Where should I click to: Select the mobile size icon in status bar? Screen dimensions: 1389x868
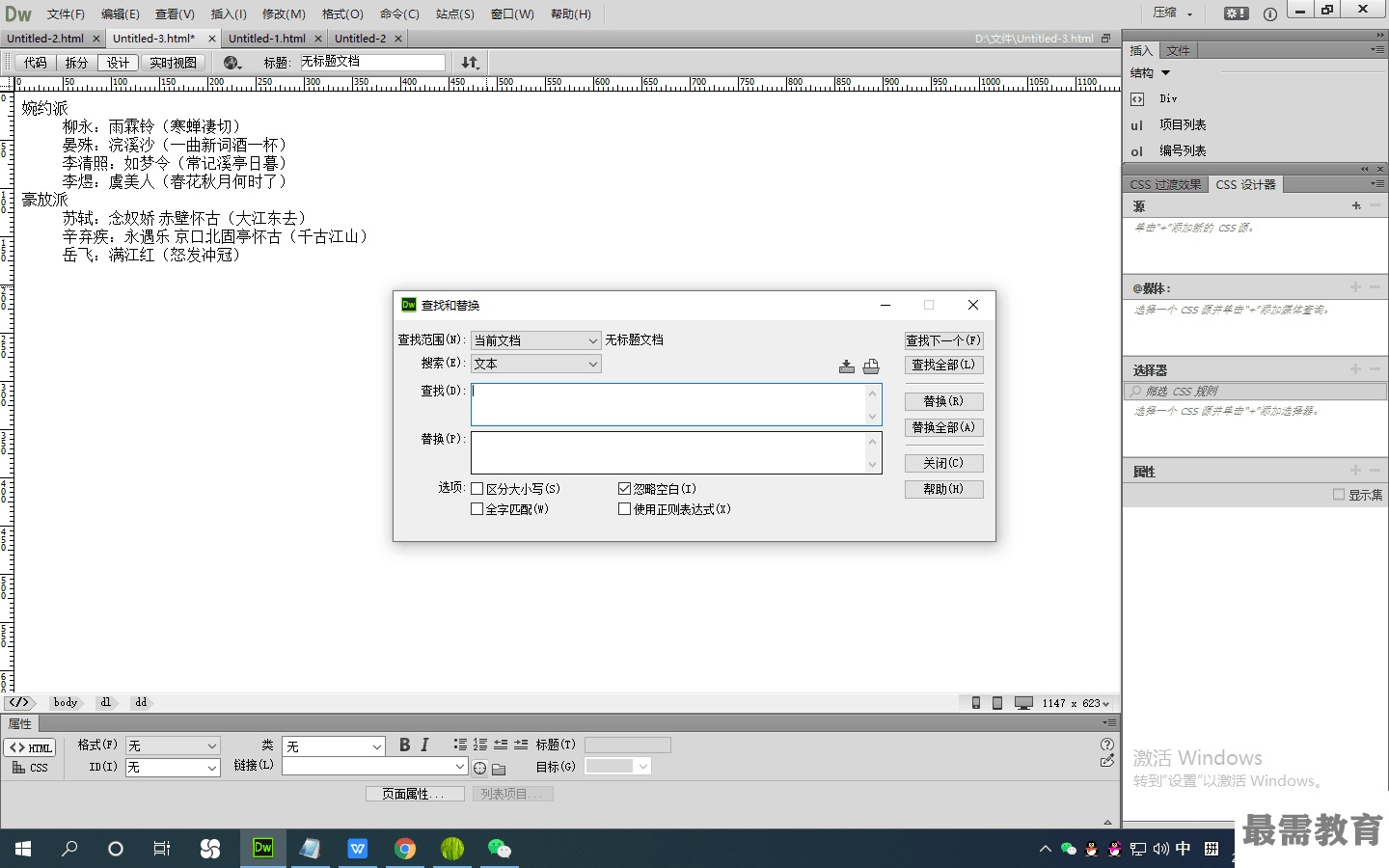pyautogui.click(x=976, y=703)
